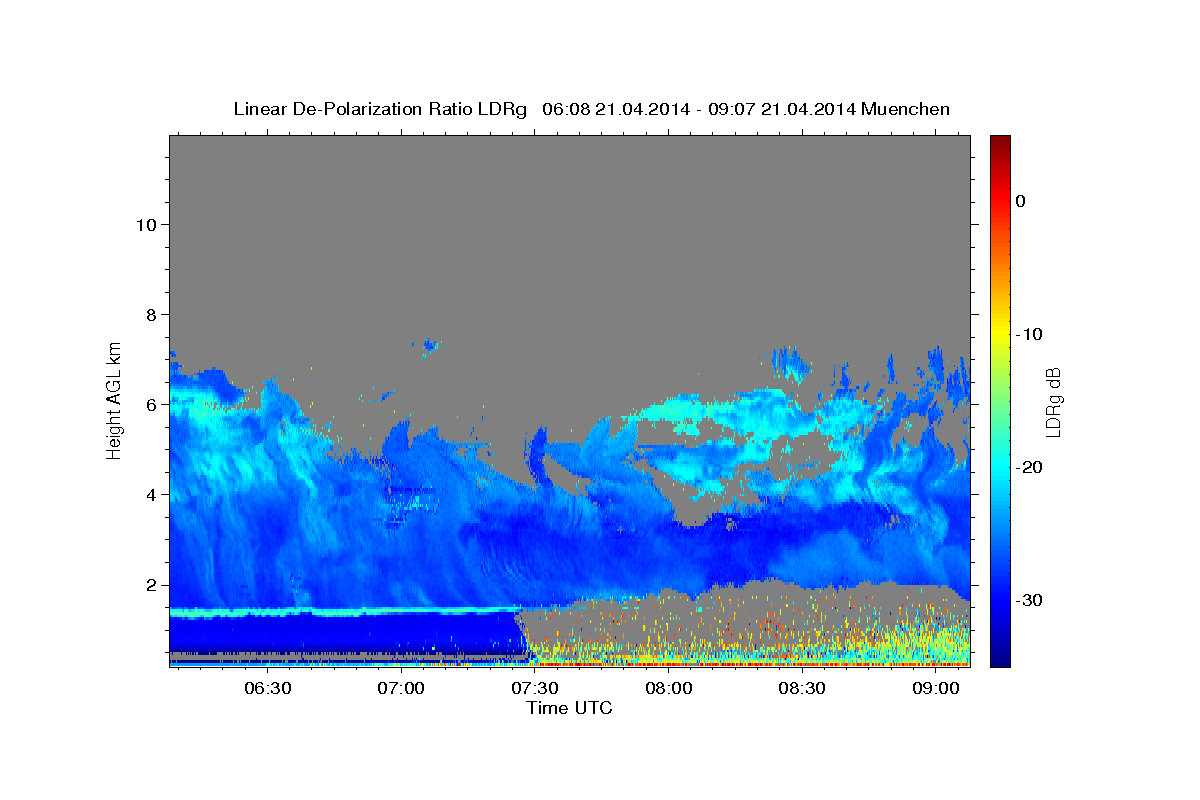Click the 08:30 time tick label
Screen dimensions: 1200x800
click(x=802, y=688)
